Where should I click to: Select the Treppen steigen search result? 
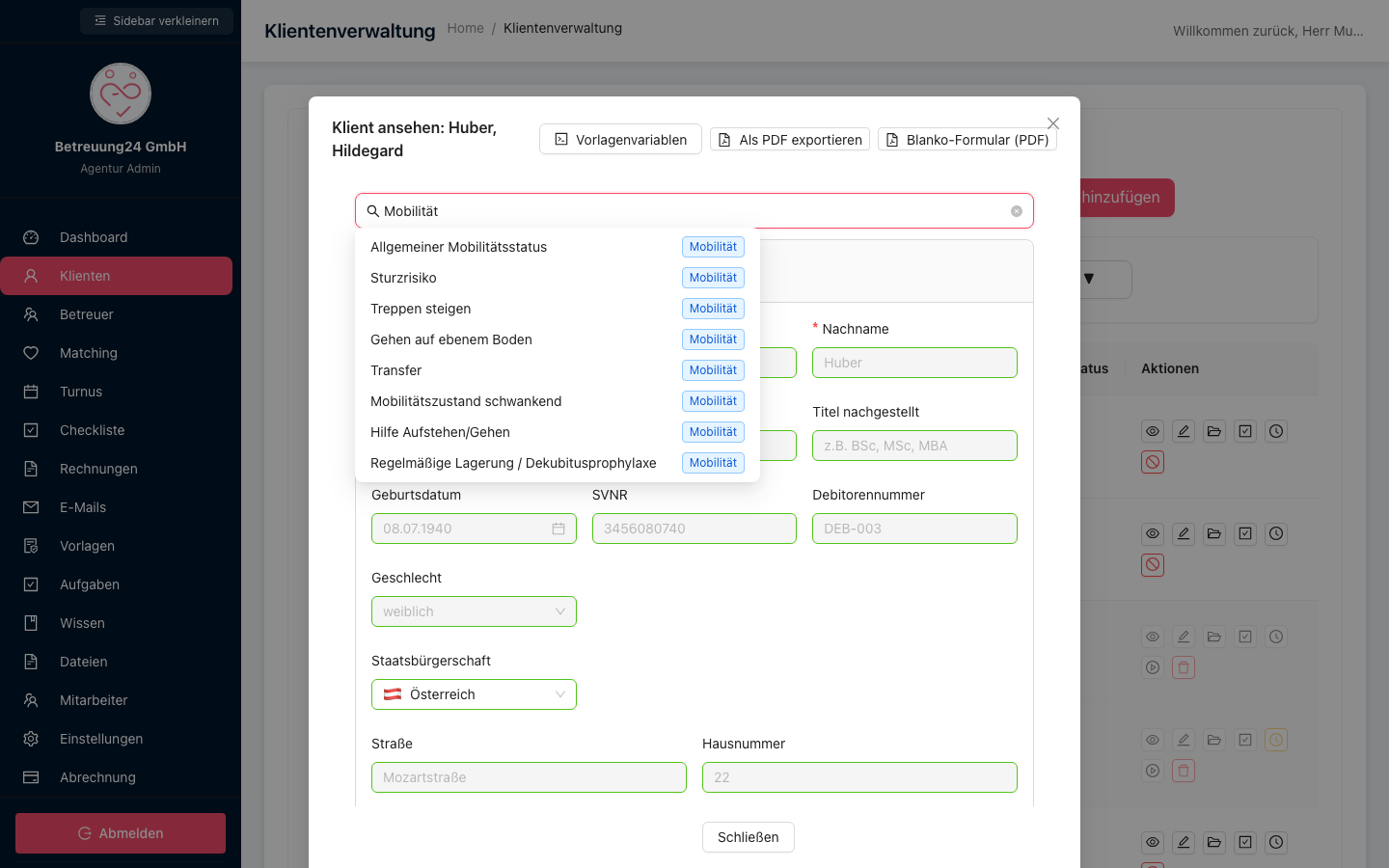pos(558,309)
